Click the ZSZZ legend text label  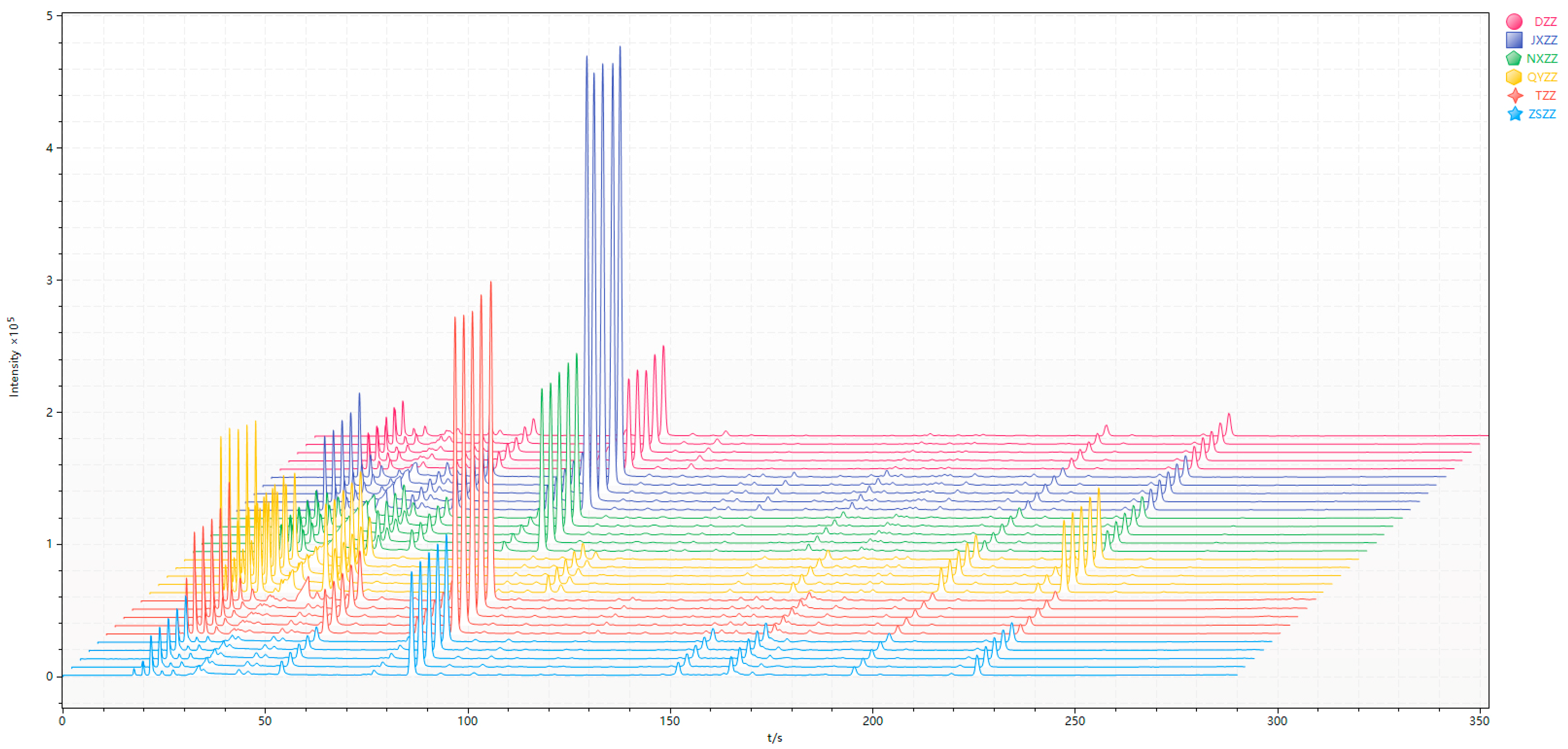click(1542, 114)
